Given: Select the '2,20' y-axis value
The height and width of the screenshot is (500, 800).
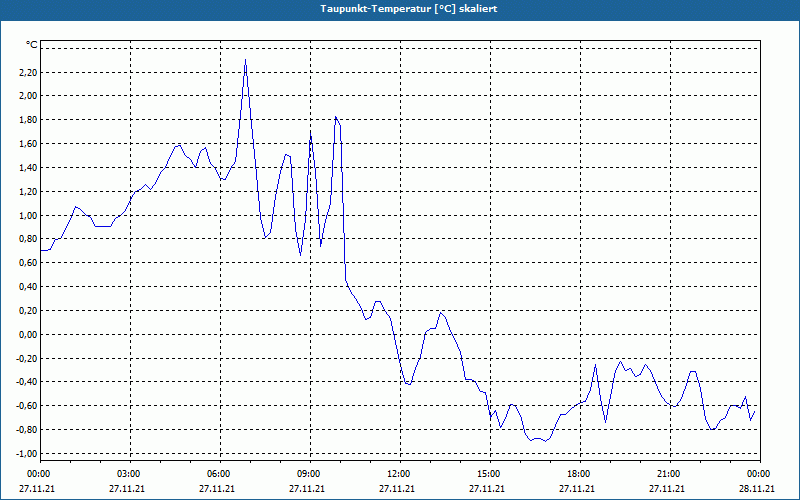Looking at the screenshot, I should (27, 72).
